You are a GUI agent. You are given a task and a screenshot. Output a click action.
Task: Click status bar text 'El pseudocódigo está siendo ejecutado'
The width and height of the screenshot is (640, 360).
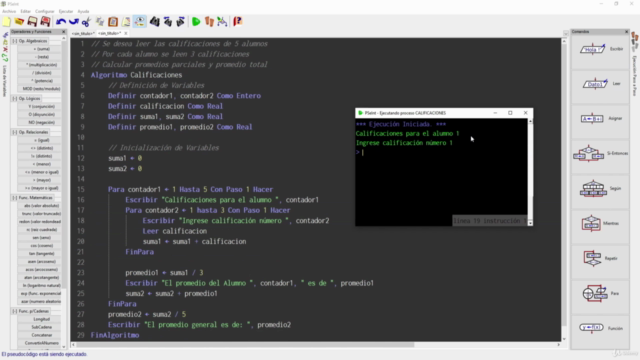click(44, 354)
